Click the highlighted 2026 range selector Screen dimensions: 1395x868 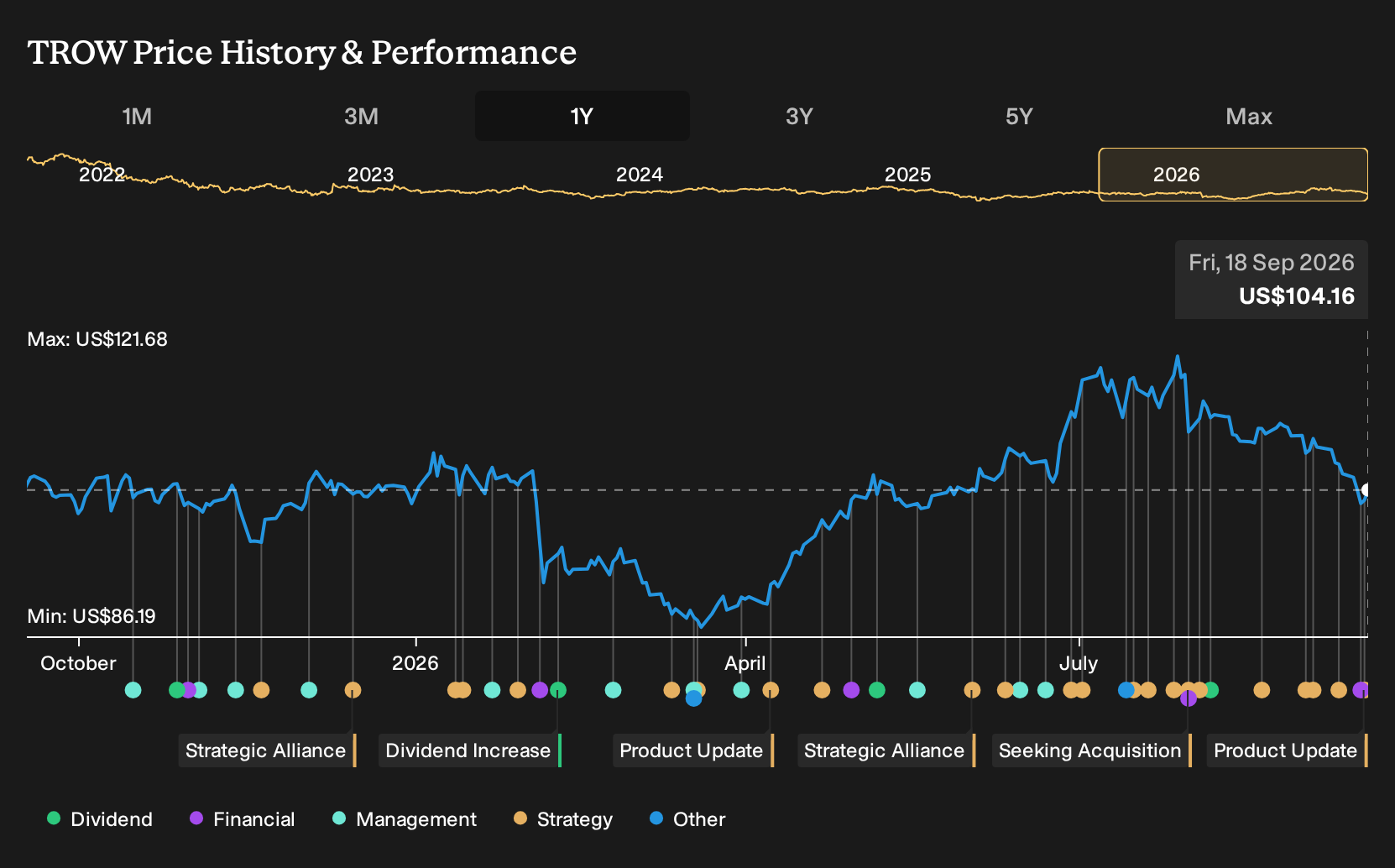tap(1233, 175)
